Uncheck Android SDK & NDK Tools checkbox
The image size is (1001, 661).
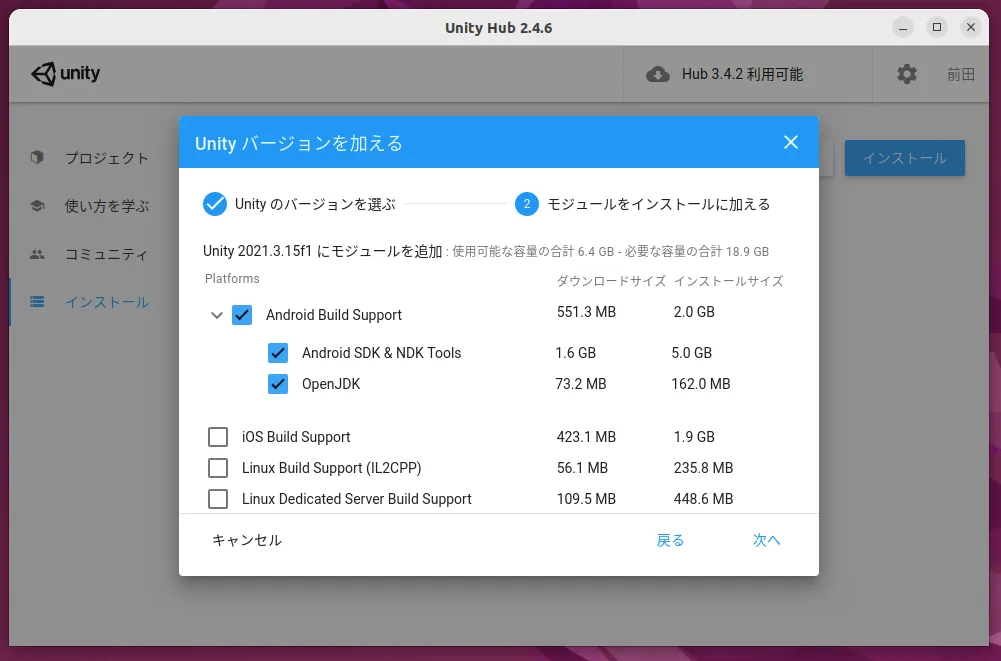[278, 353]
